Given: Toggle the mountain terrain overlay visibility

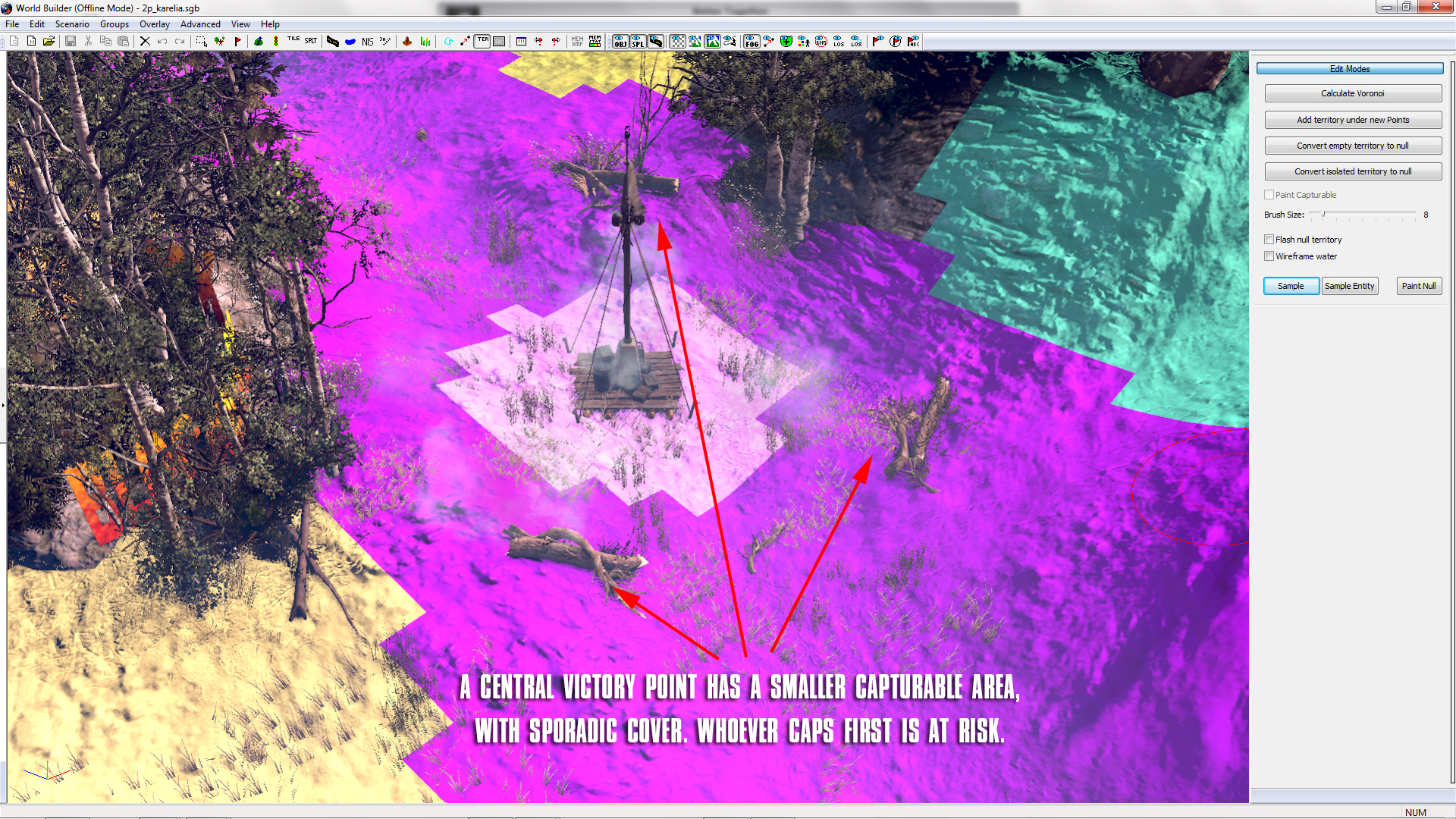Looking at the screenshot, I should 712,42.
